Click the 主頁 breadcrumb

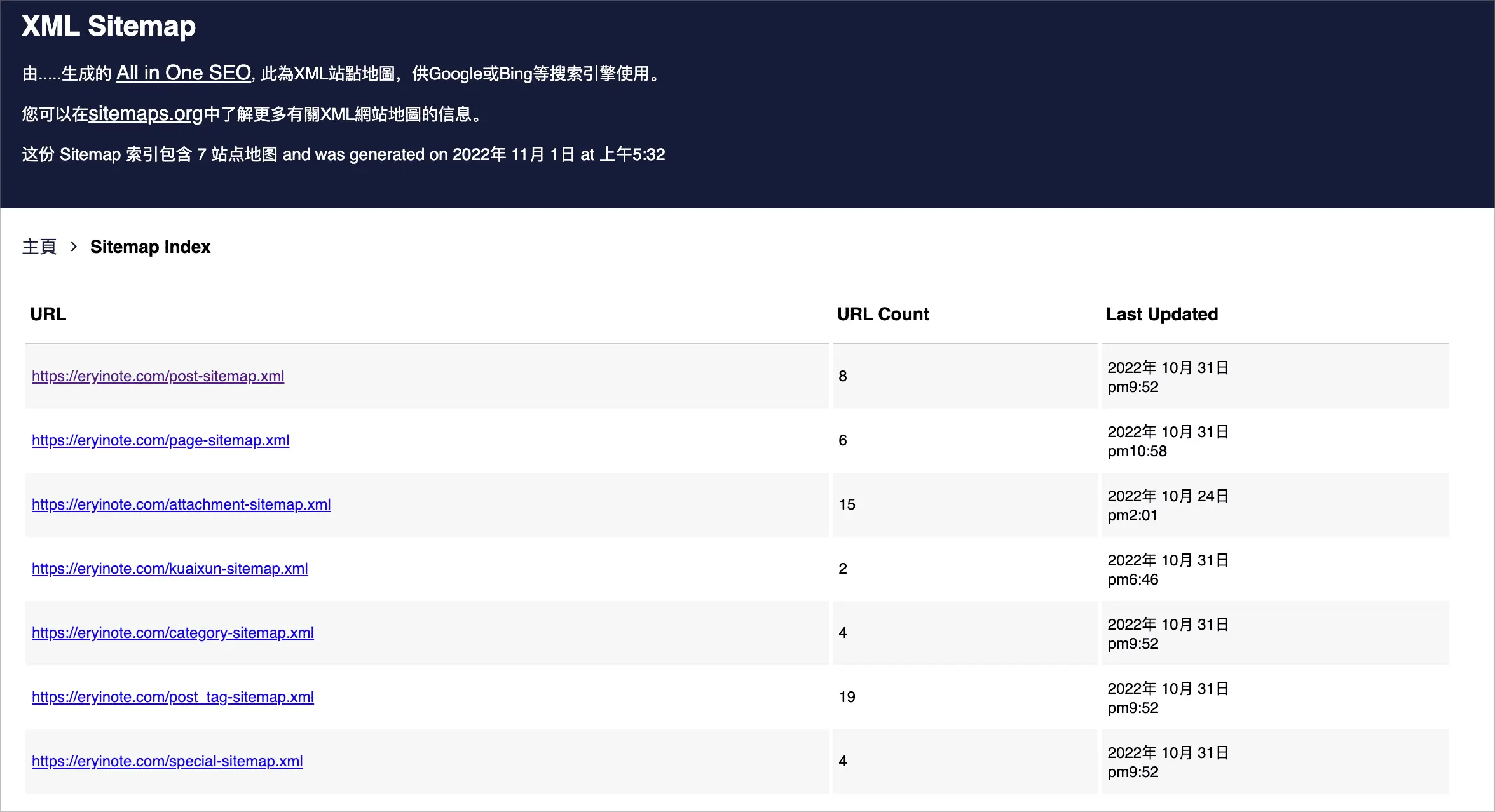click(39, 247)
